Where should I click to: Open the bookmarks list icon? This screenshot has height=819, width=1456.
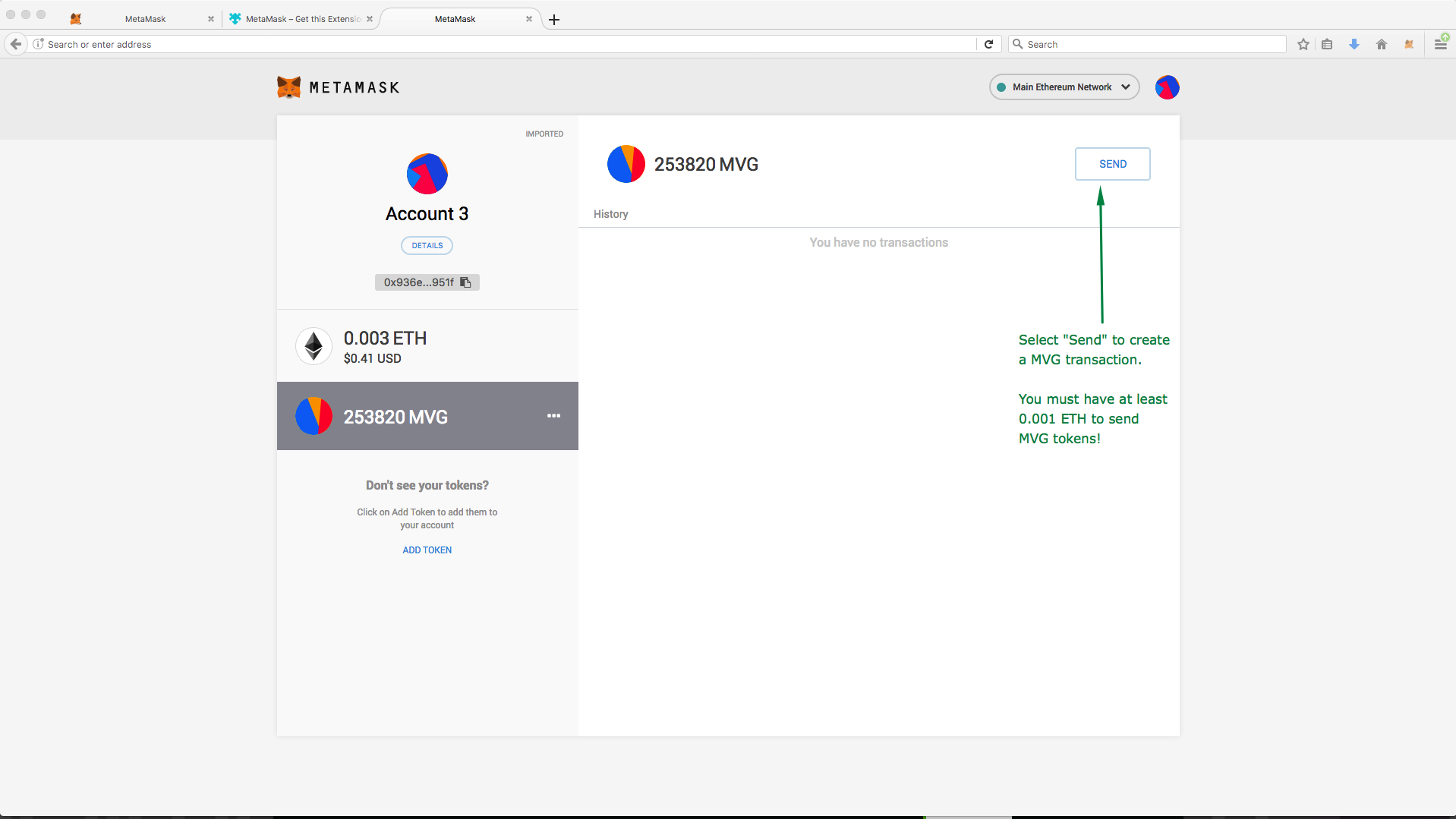coord(1327,44)
